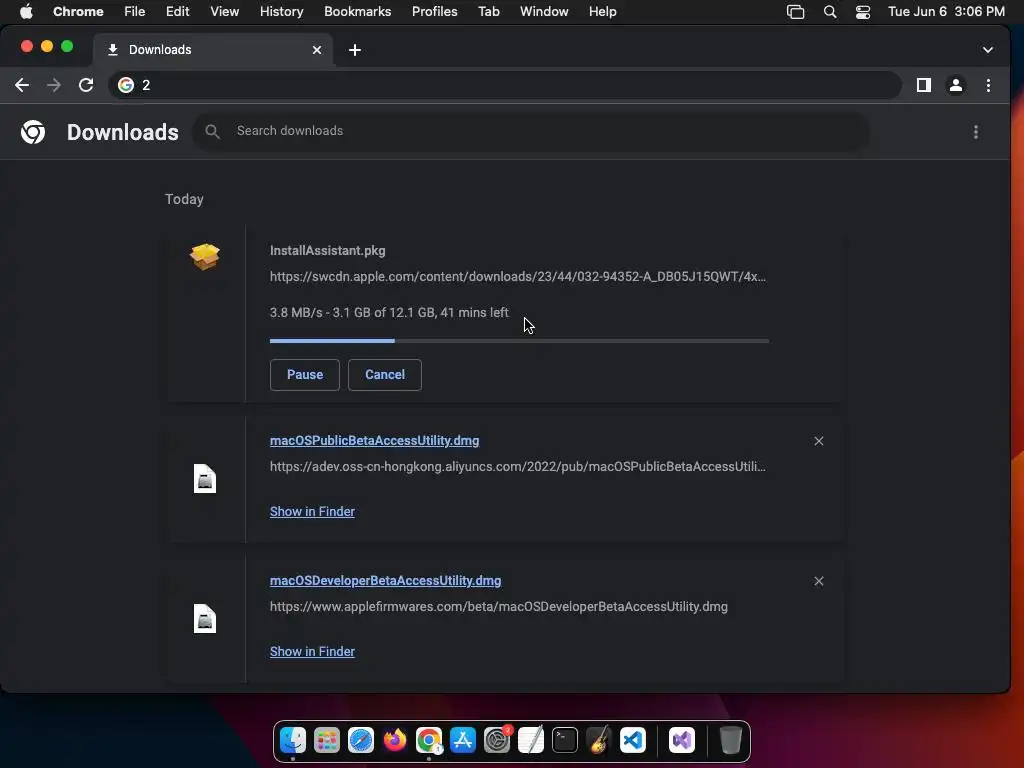Click the address bar
Screen dimensions: 1024x768
pos(504,85)
